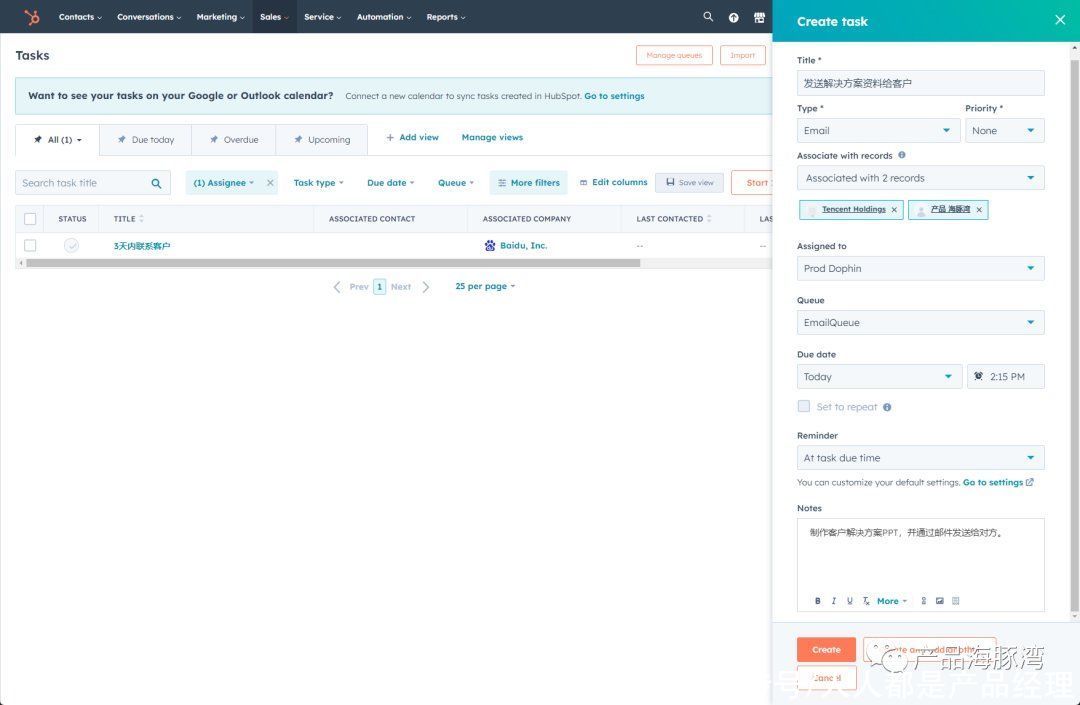Go to the previous page arrow

click(x=337, y=286)
